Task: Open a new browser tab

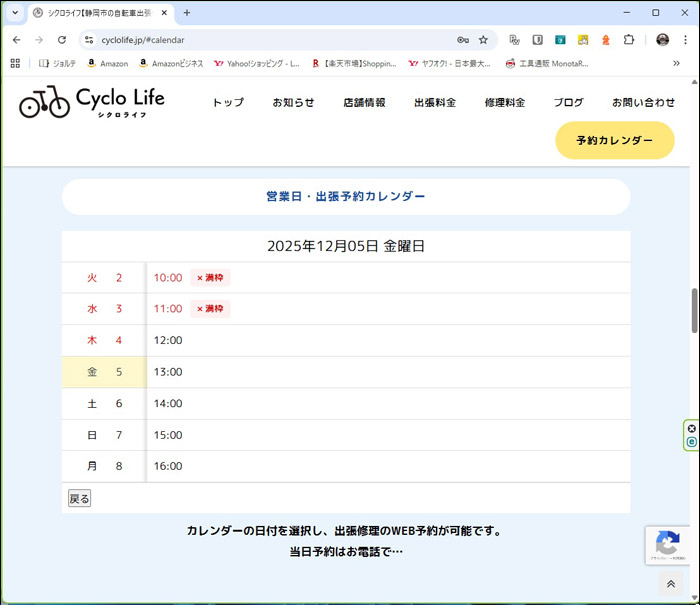Action: 187,13
